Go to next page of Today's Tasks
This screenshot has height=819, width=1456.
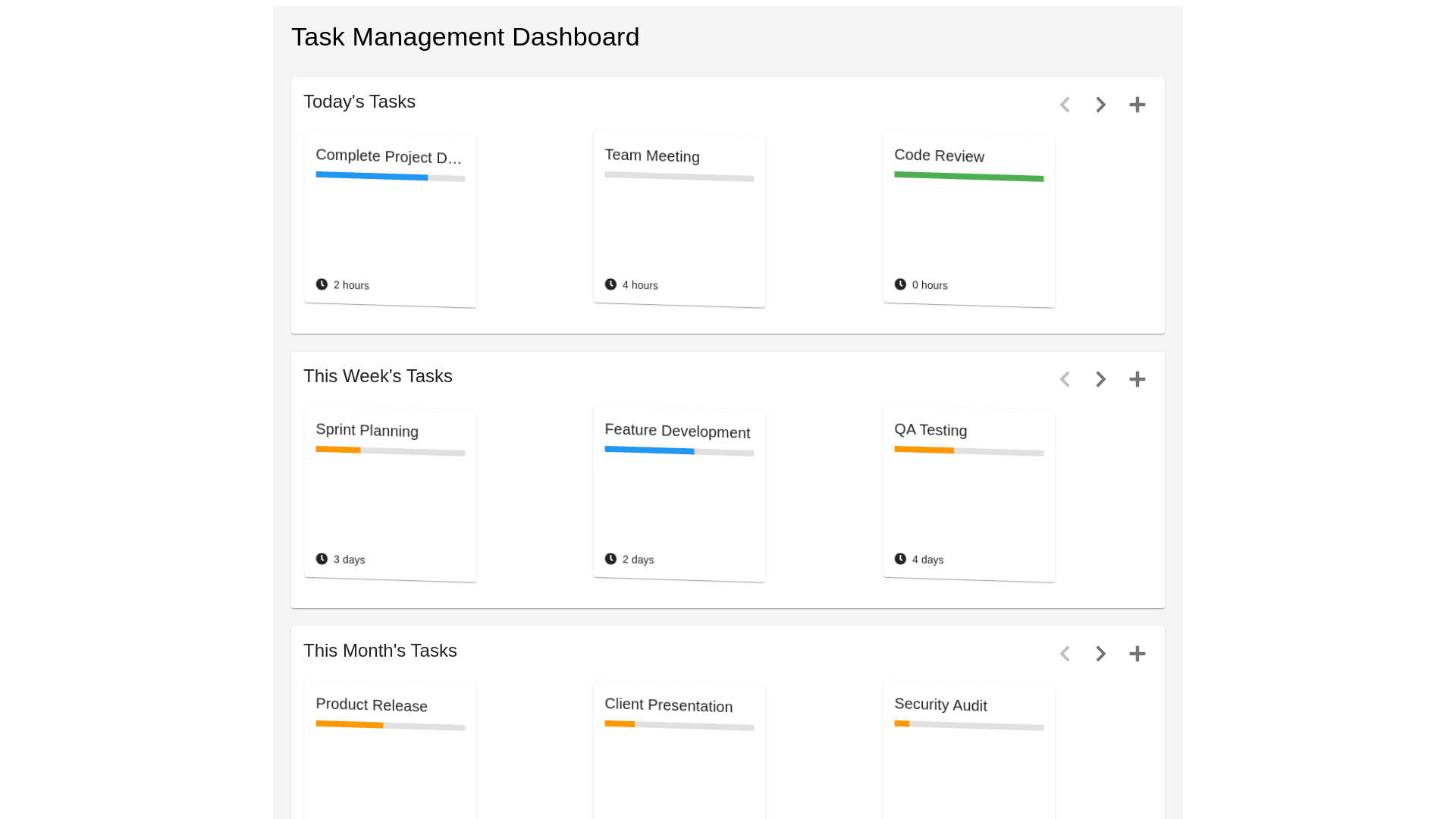(1100, 105)
